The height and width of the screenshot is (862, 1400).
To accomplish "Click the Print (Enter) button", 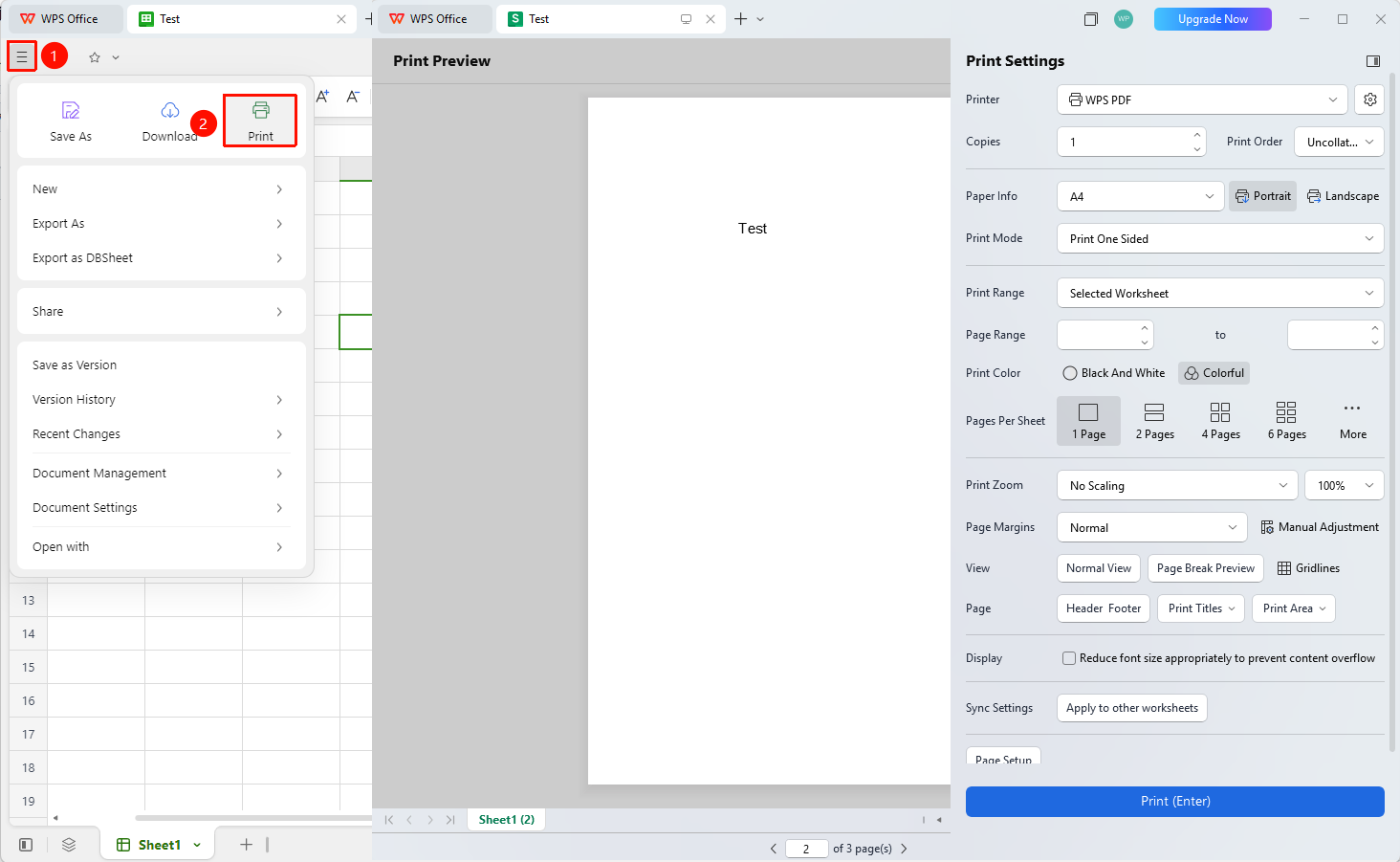I will coord(1175,802).
